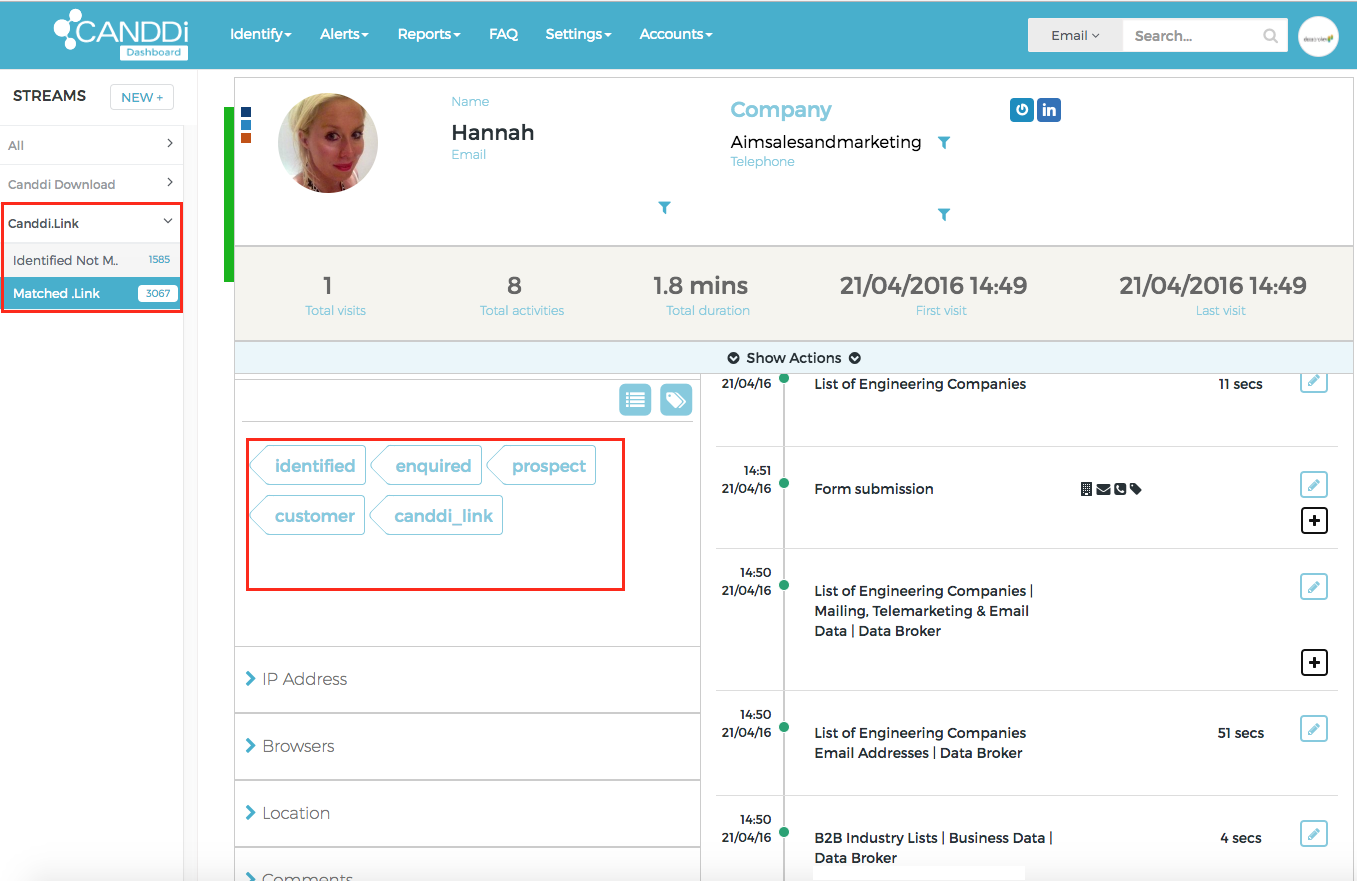Click the tag icon in Form submission row
Screen dimensions: 1357x881
[x=1135, y=489]
